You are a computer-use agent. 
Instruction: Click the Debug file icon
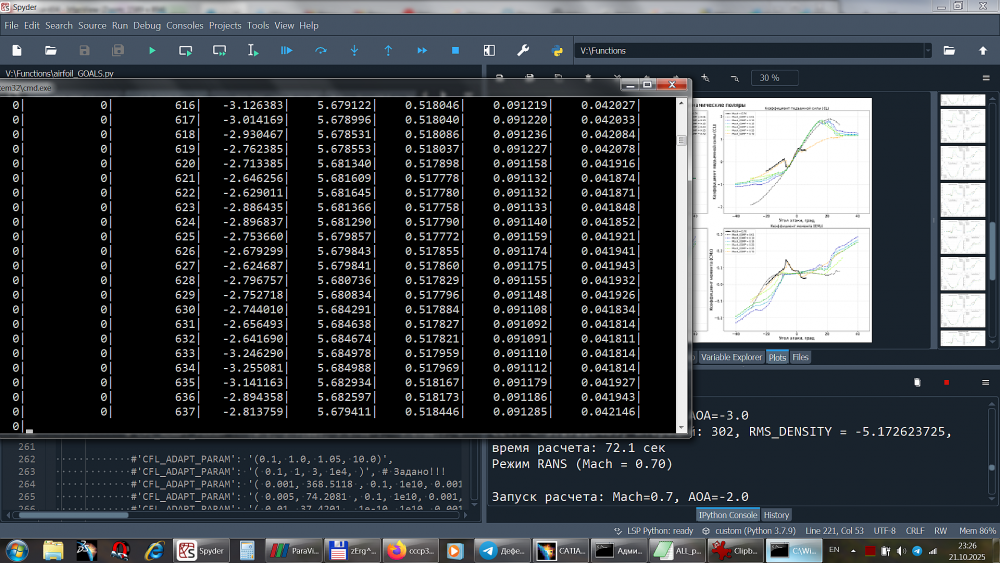coord(287,50)
